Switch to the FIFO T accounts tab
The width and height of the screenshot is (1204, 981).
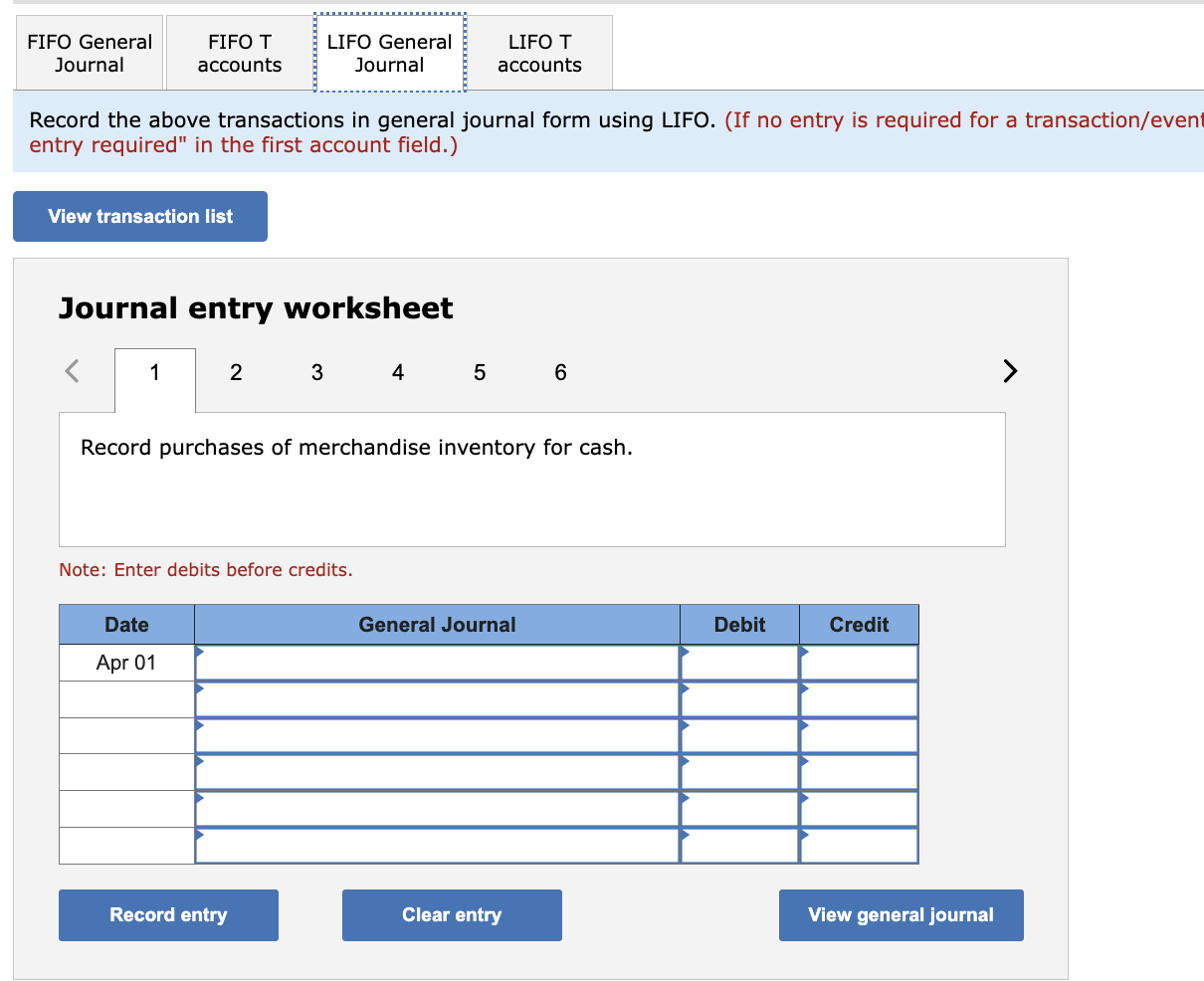tap(239, 53)
